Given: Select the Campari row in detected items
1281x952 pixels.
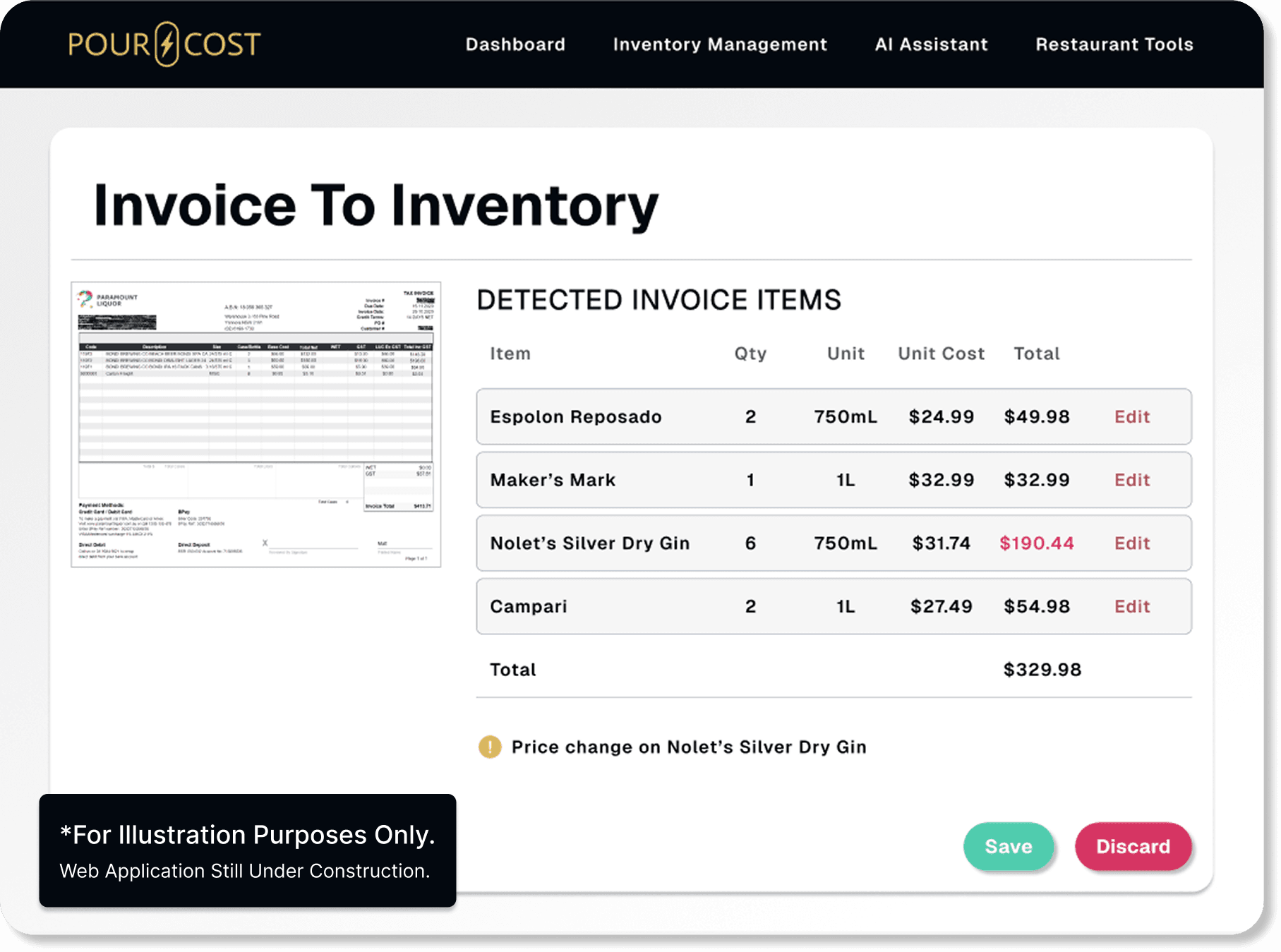Looking at the screenshot, I should [776, 606].
